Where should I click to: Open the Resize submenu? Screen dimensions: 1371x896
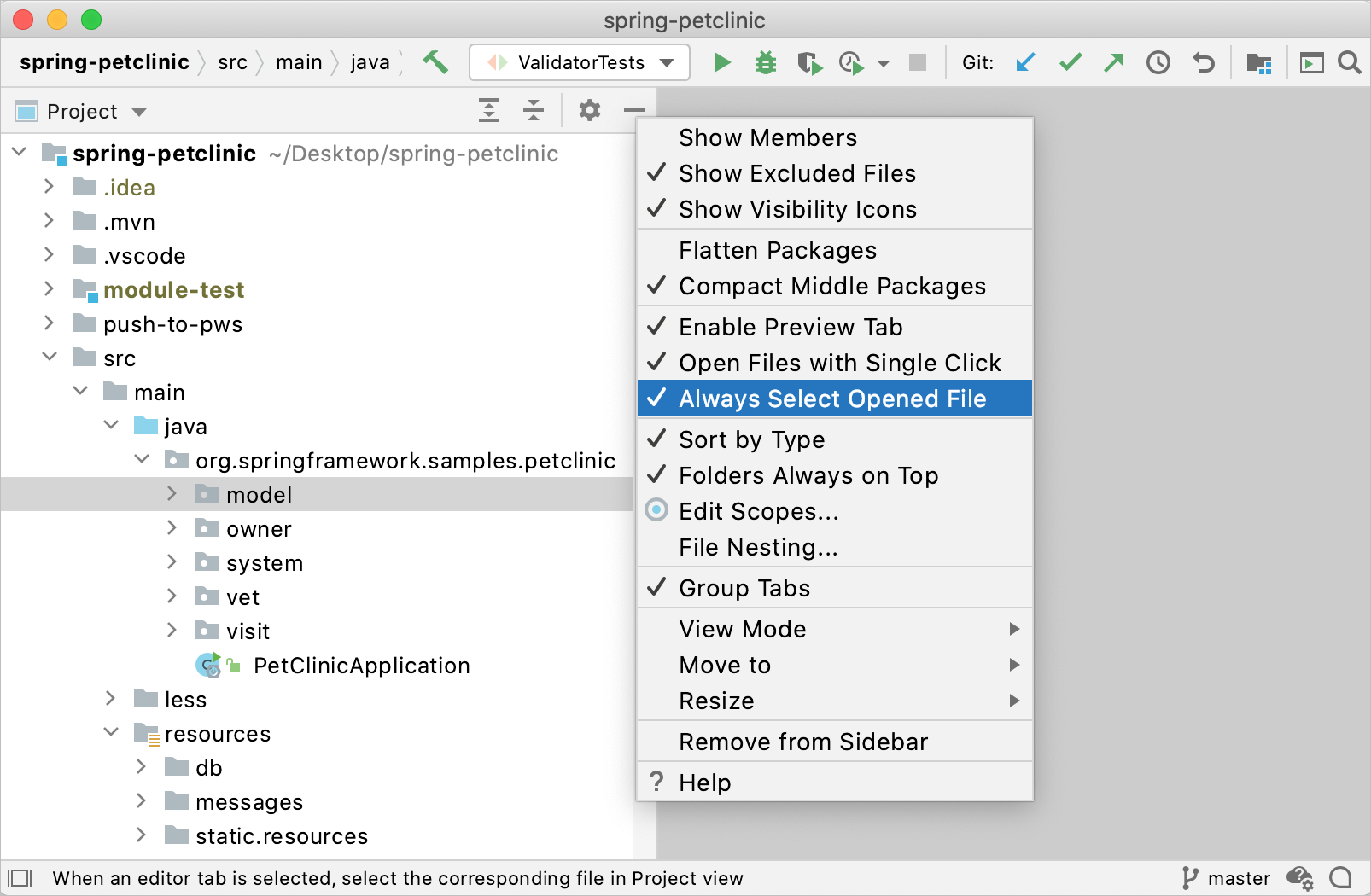[x=835, y=701]
